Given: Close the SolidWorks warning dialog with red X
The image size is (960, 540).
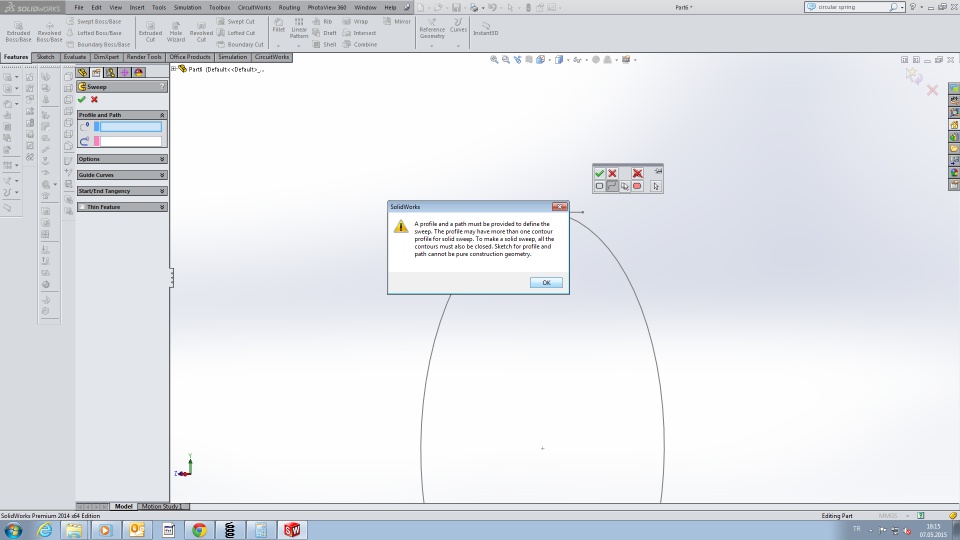Looking at the screenshot, I should (x=560, y=207).
